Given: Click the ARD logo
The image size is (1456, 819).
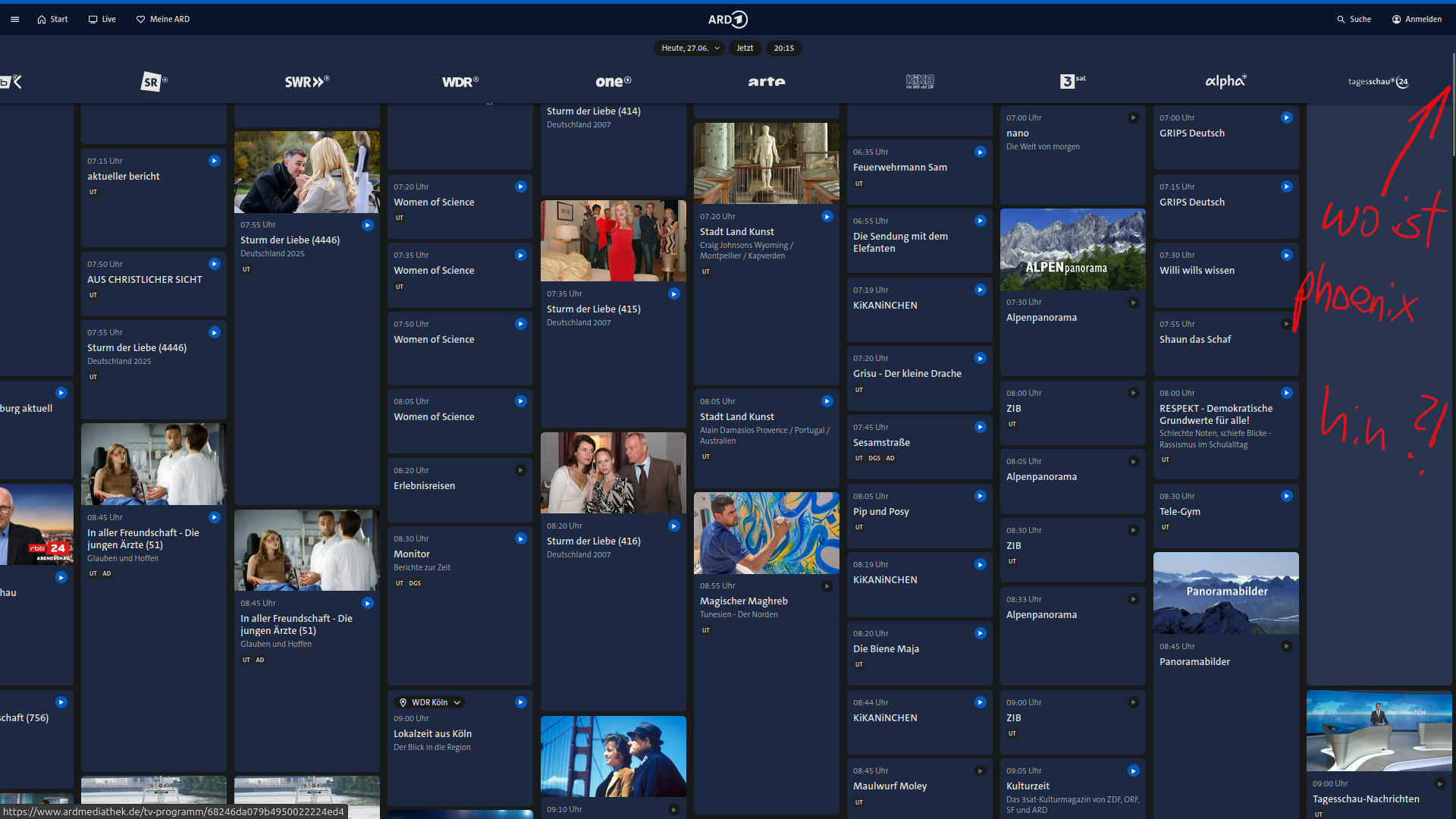Looking at the screenshot, I should point(727,19).
